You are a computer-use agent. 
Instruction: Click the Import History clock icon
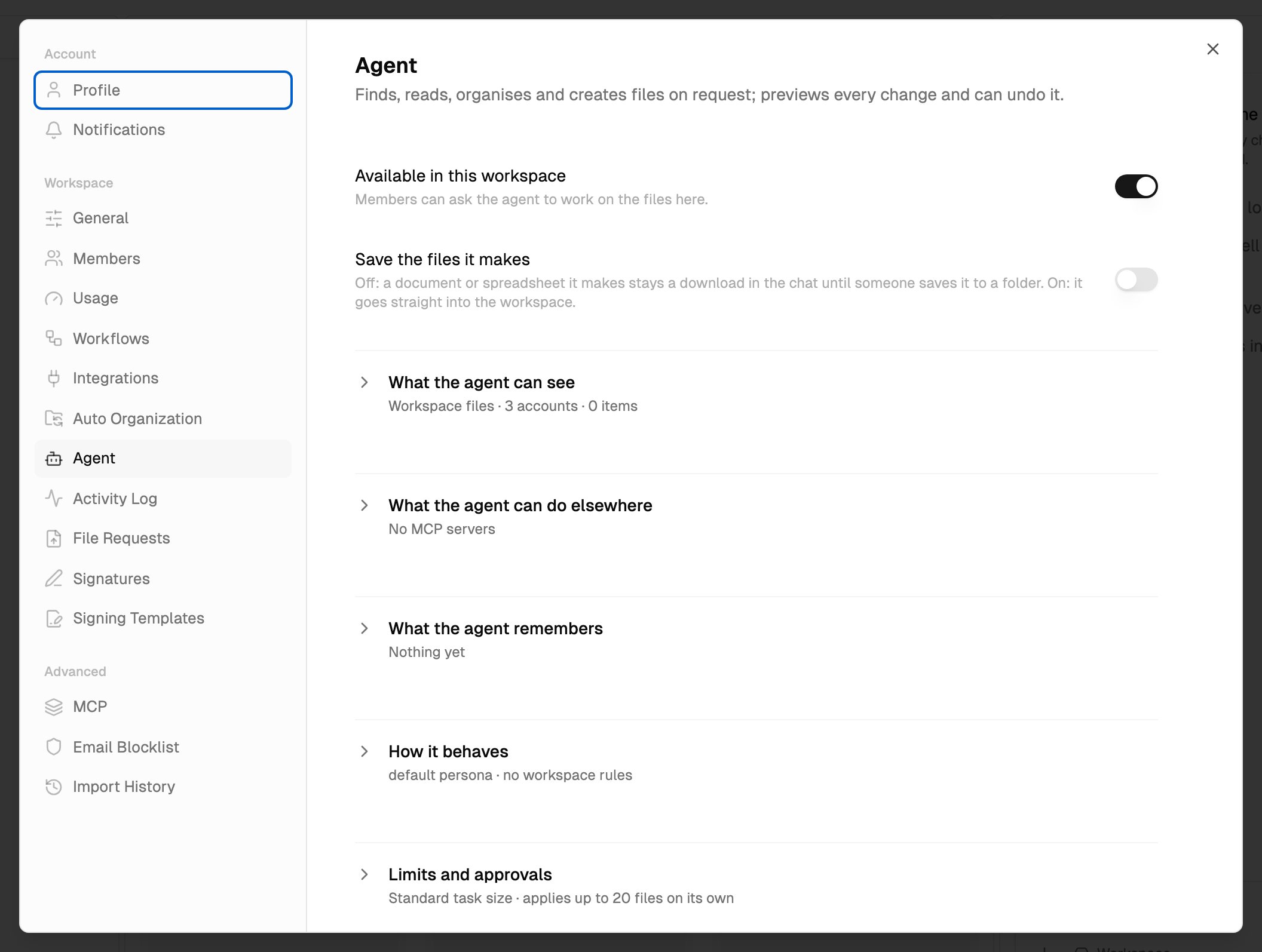click(x=54, y=787)
